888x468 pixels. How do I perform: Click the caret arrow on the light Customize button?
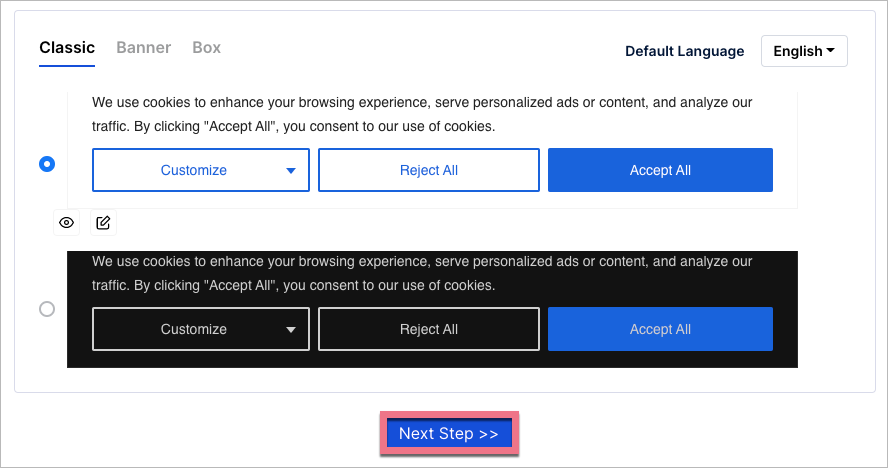pos(291,171)
